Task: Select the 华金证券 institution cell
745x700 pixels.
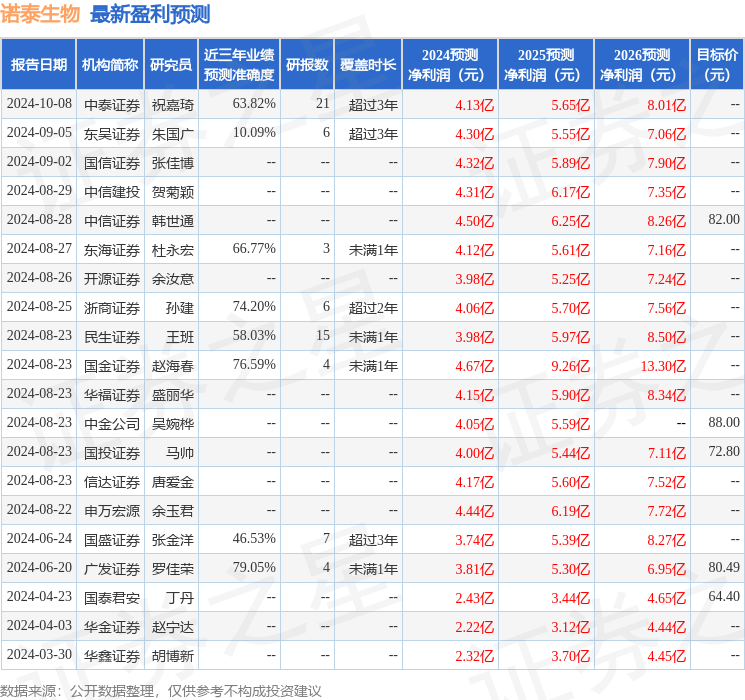Action: [x=112, y=627]
